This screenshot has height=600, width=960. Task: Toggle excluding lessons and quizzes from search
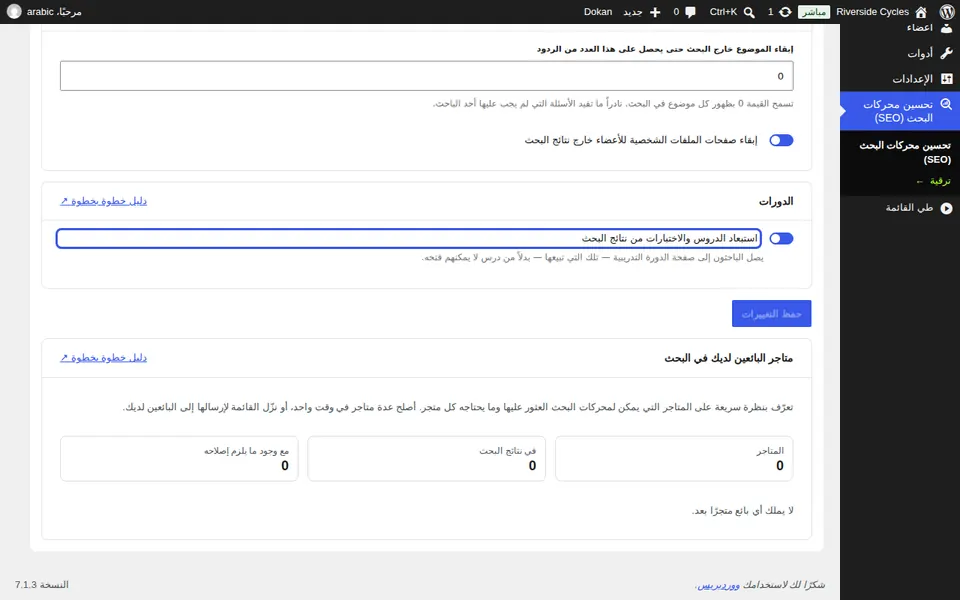pos(781,238)
